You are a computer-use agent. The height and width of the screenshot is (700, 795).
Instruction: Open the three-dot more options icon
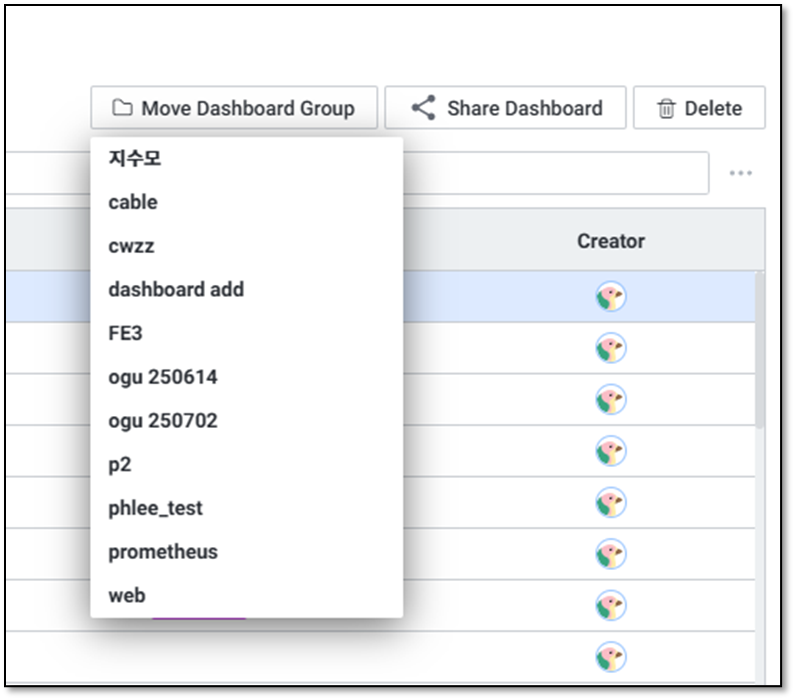point(740,173)
